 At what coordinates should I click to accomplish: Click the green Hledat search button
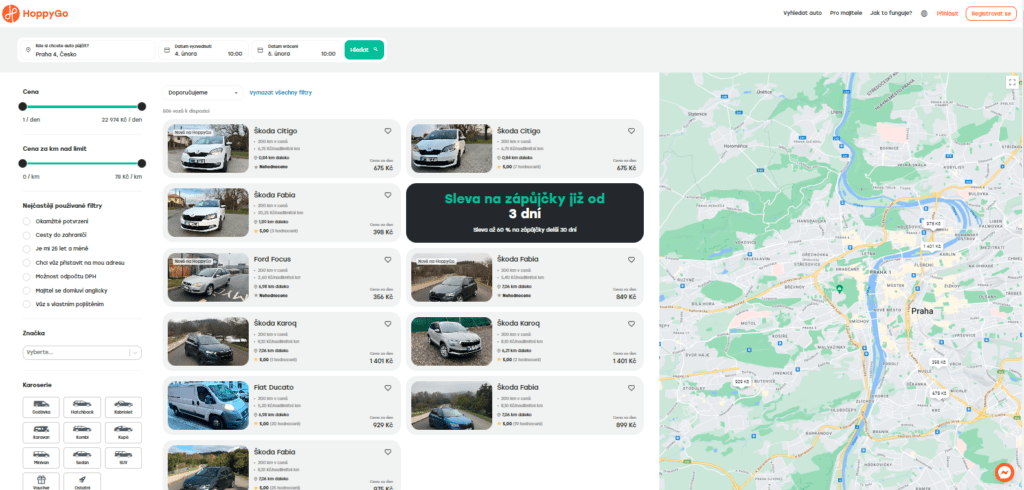(364, 50)
